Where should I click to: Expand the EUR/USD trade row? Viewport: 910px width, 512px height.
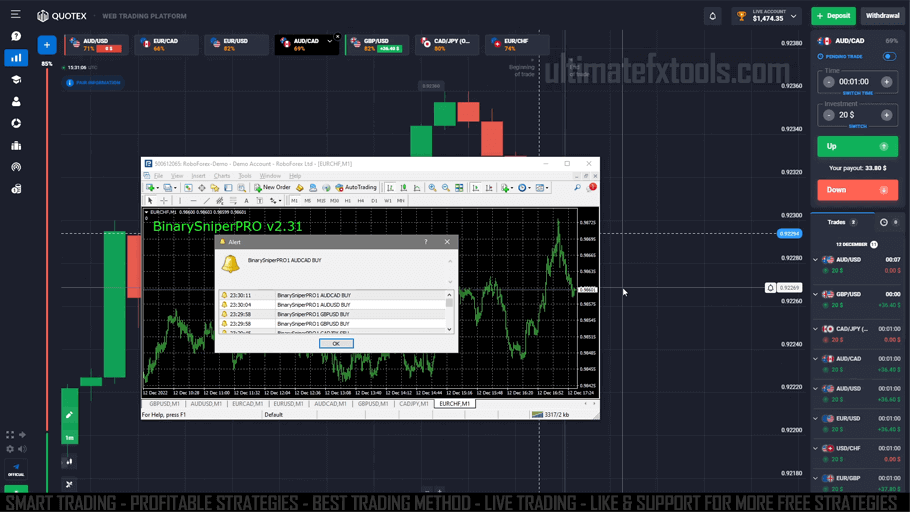tap(815, 419)
